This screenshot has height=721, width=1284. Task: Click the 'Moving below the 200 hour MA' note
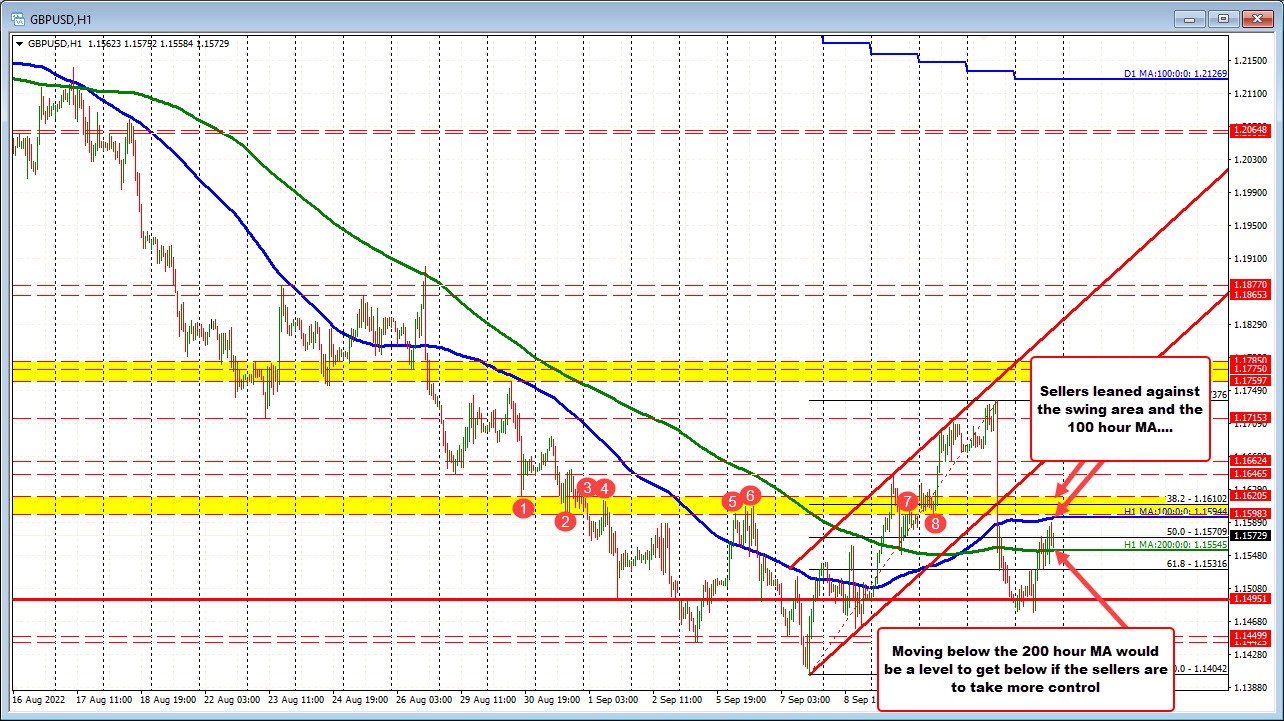tap(1024, 669)
